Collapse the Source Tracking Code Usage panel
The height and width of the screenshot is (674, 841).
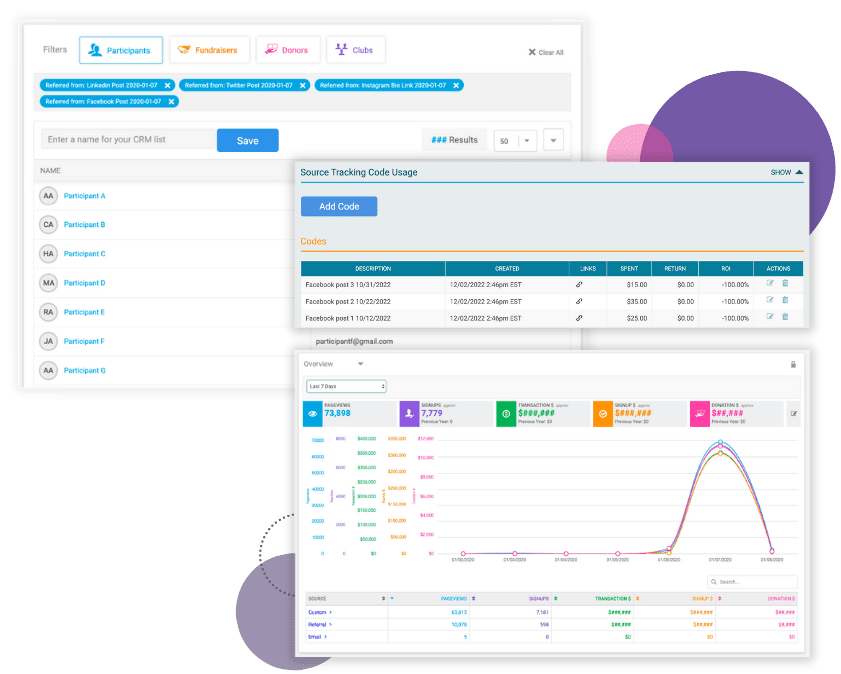[787, 172]
